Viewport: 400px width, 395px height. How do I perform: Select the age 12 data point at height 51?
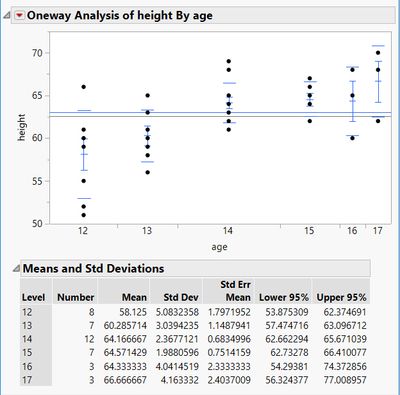pyautogui.click(x=84, y=215)
